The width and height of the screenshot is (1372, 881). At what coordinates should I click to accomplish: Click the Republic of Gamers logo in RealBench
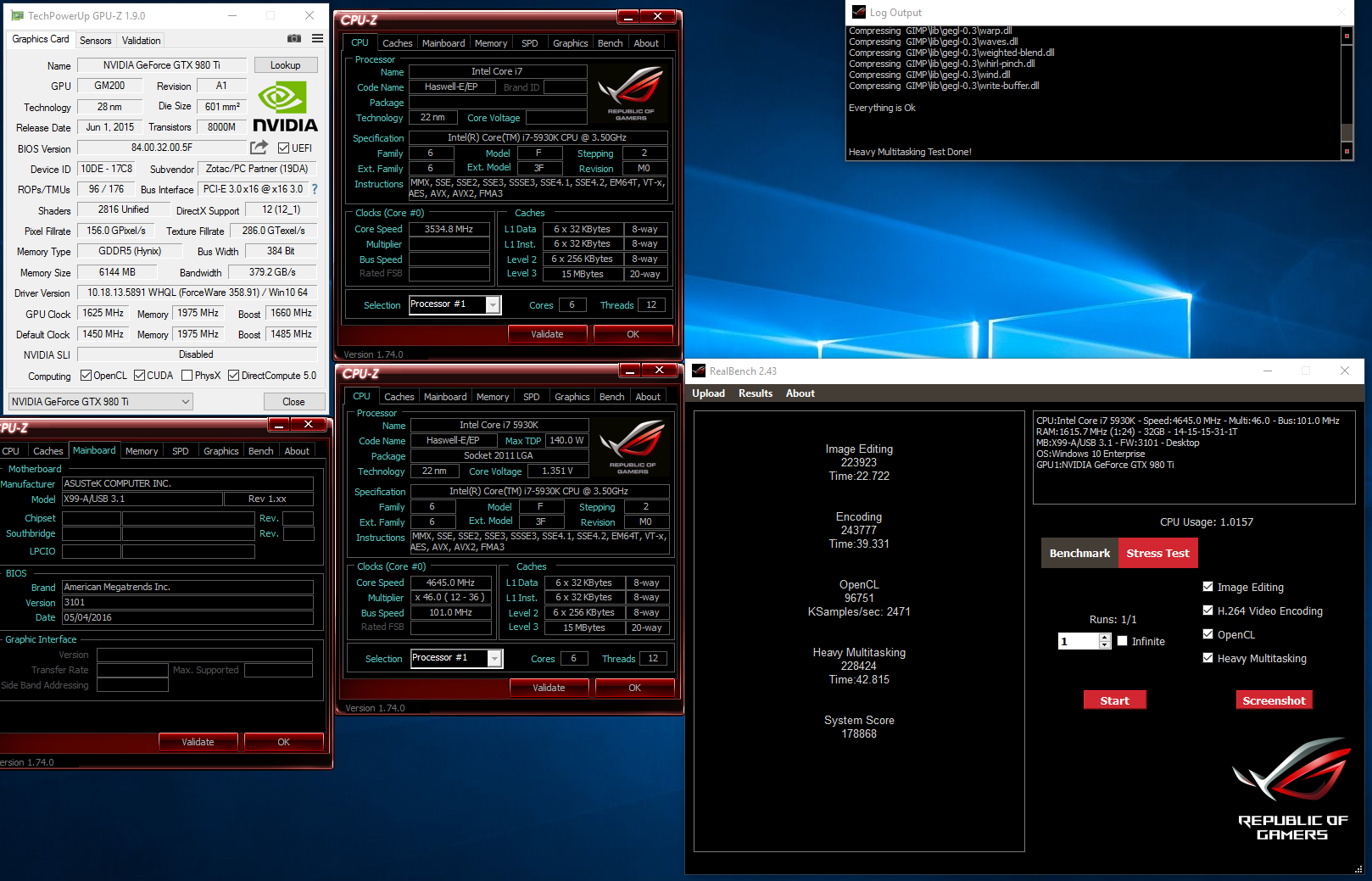1292,789
